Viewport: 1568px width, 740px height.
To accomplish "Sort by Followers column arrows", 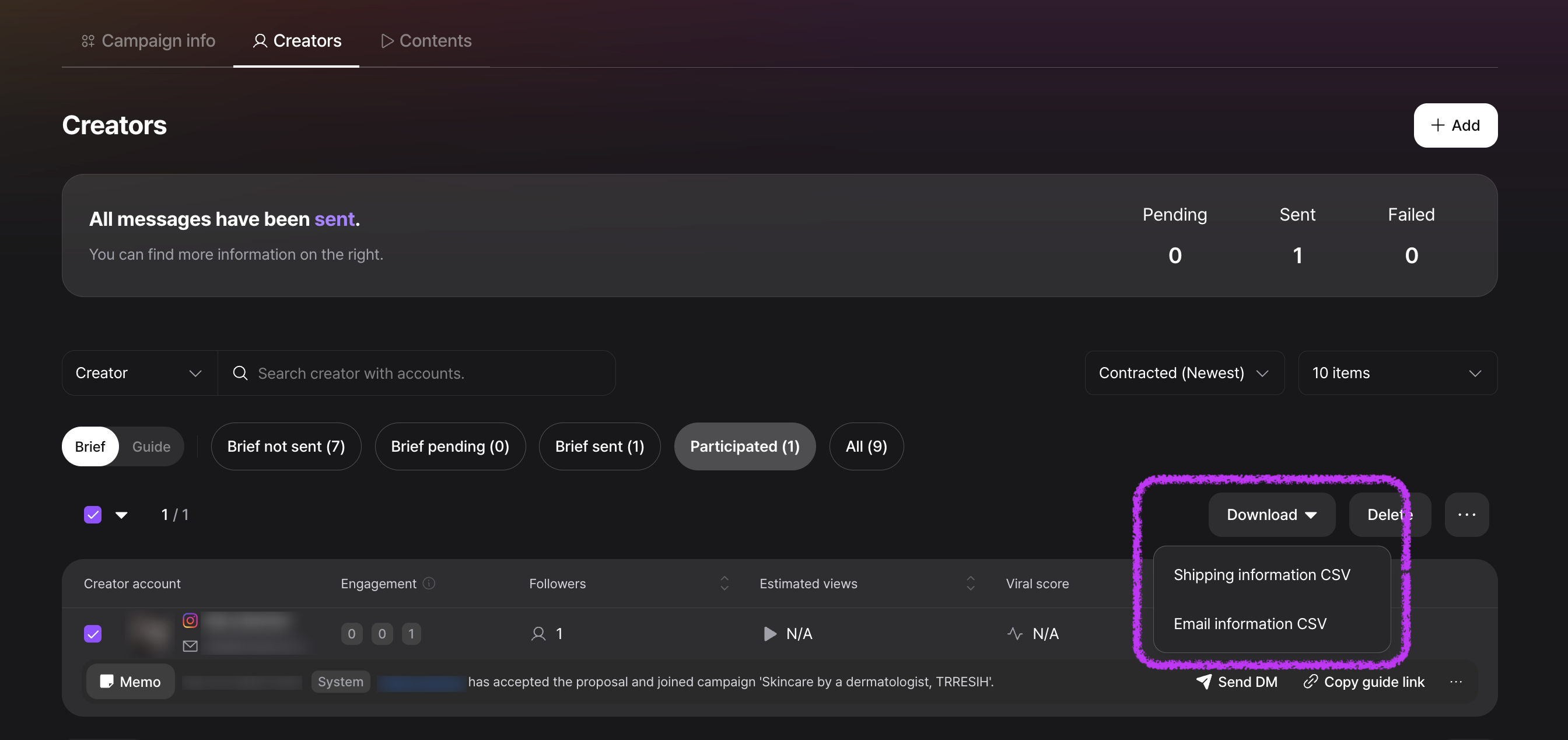I will tap(724, 584).
